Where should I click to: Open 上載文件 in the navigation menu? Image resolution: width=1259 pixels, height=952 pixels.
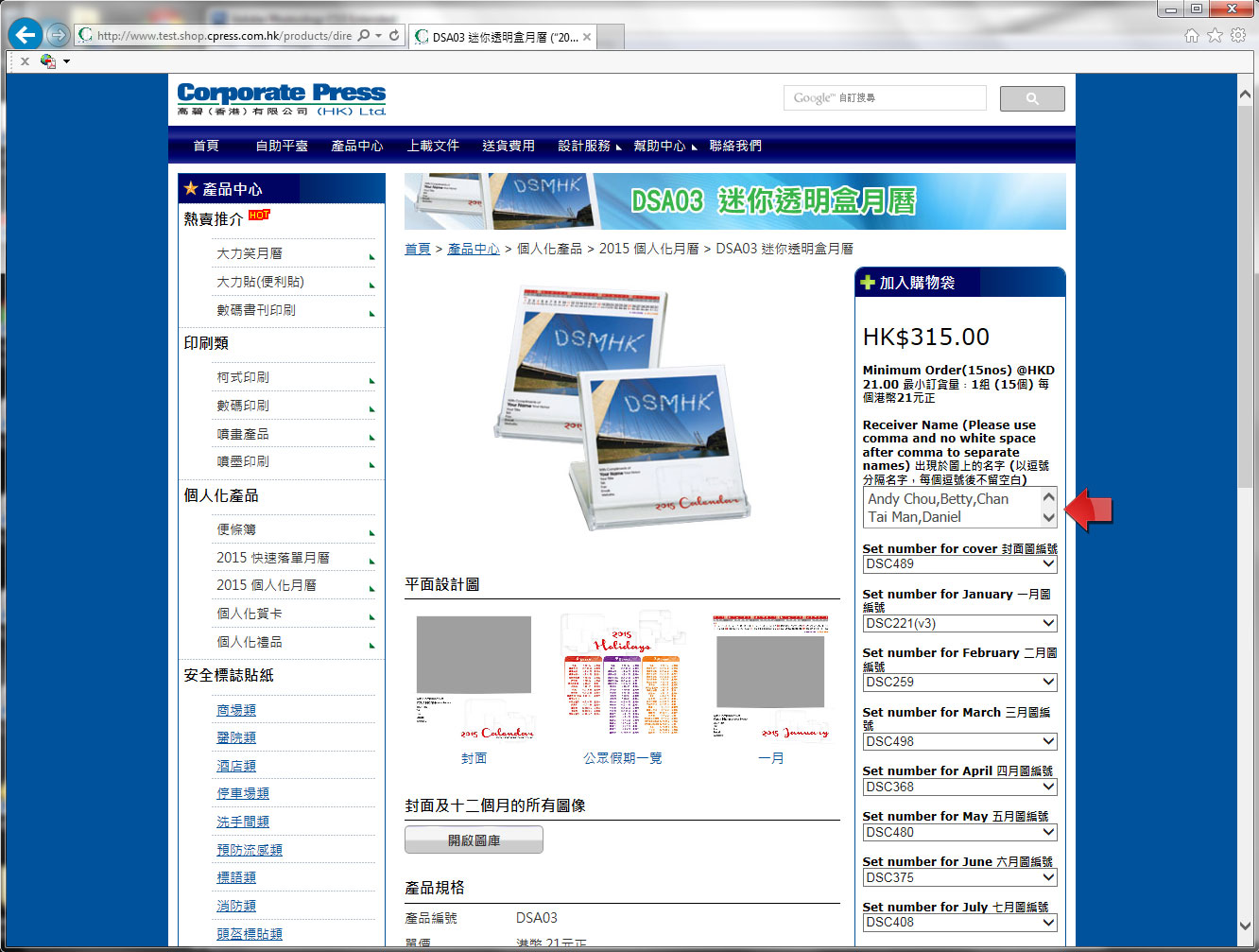click(x=433, y=146)
